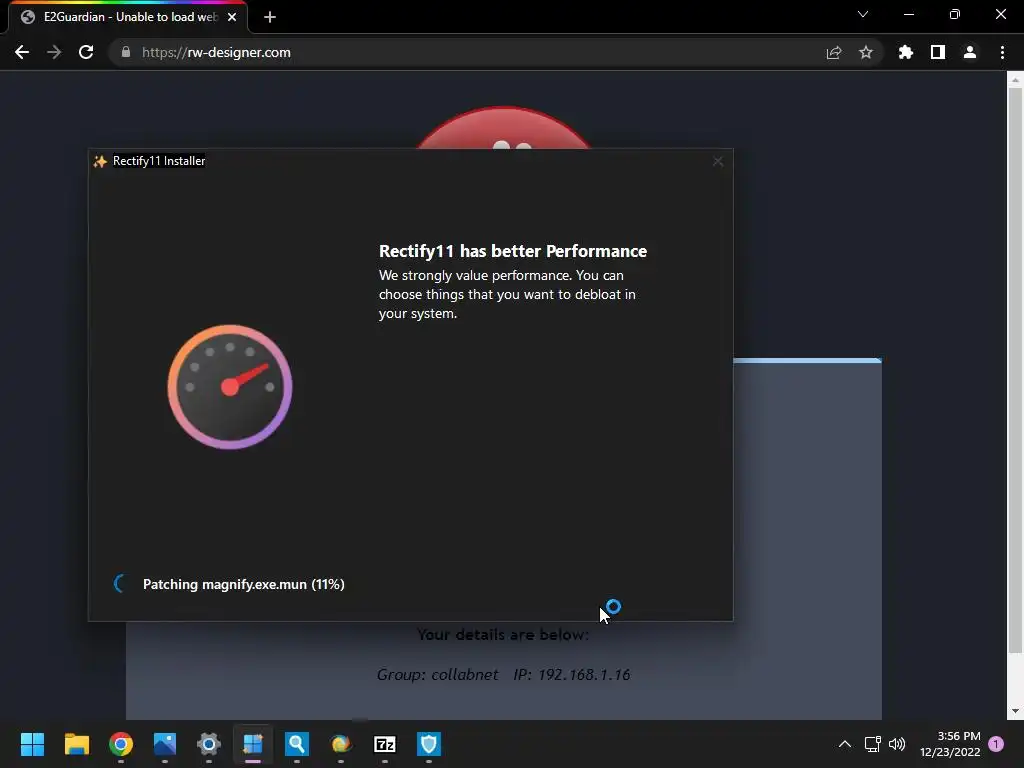Minimize the Chrome window
1024x768 pixels.
(908, 14)
